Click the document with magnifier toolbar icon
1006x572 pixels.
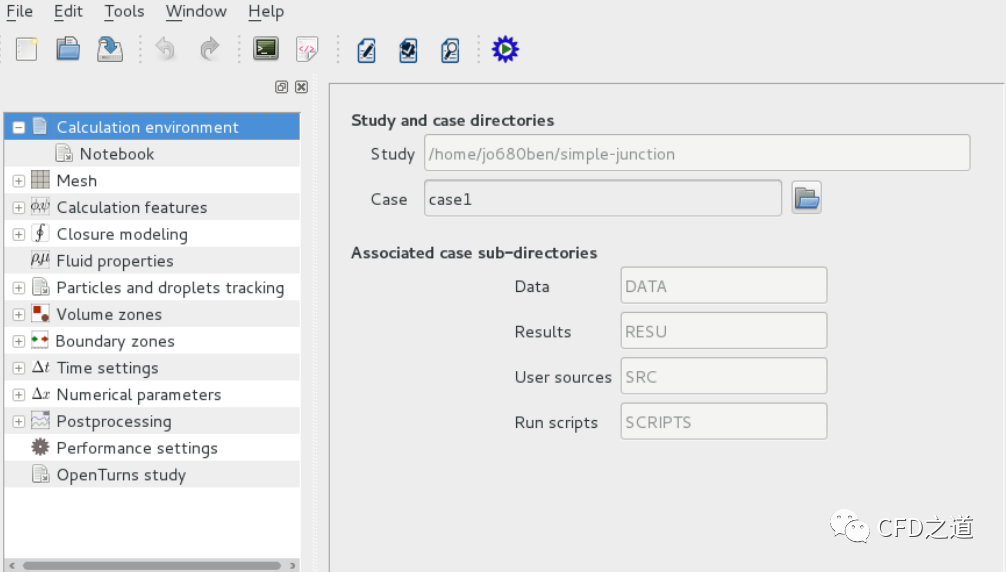(x=450, y=49)
